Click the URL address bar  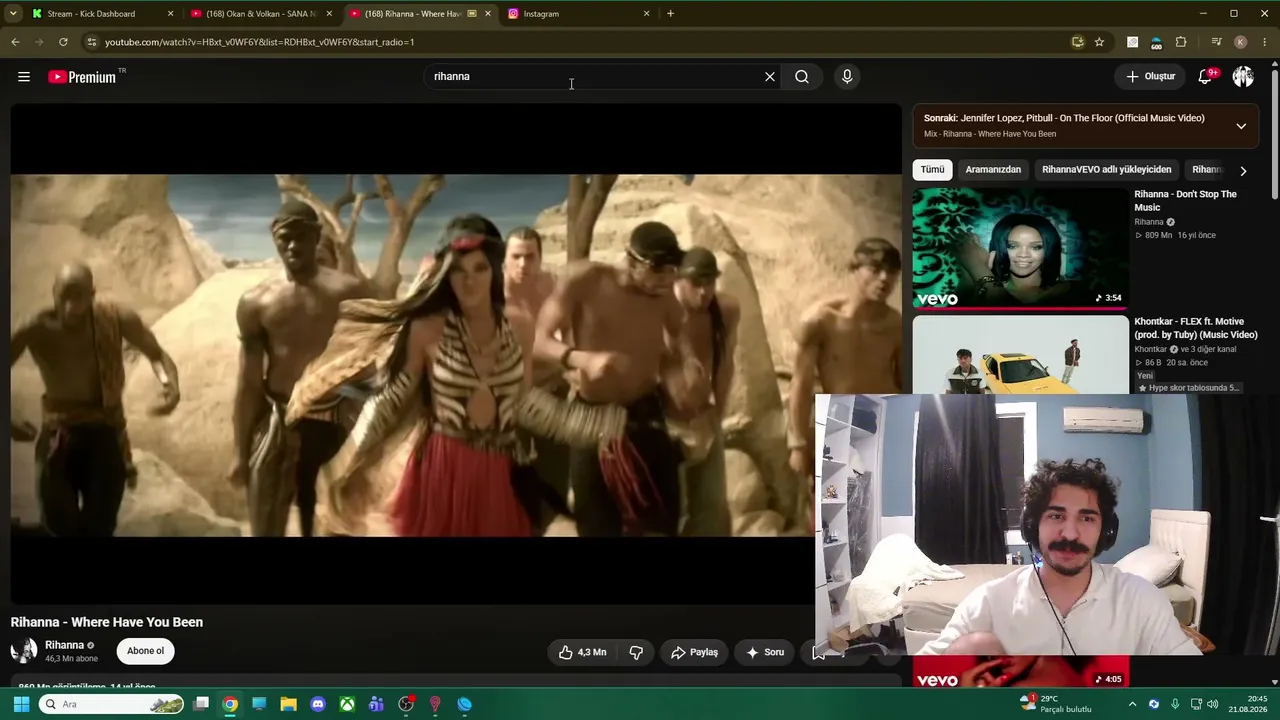coord(580,42)
